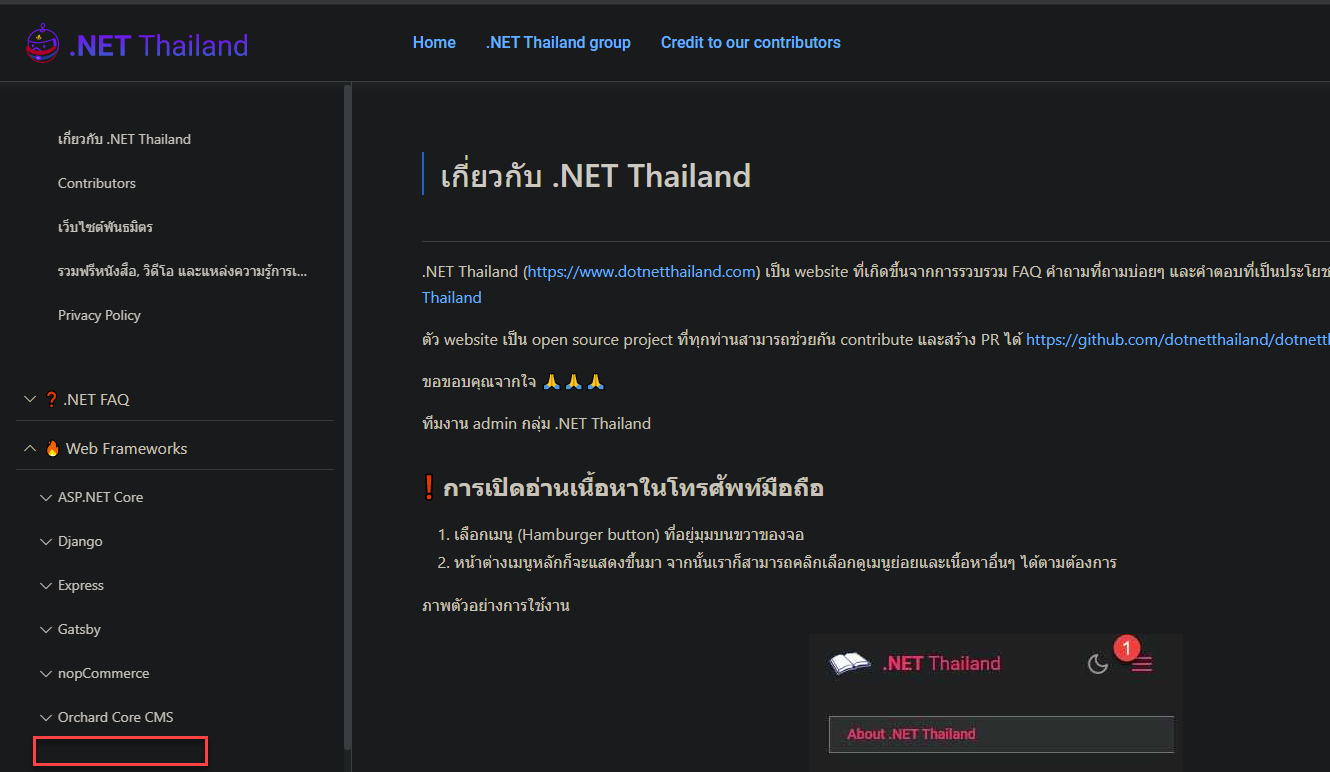Click the fire icon beside Web Frameworks
The image size is (1330, 772).
point(52,448)
